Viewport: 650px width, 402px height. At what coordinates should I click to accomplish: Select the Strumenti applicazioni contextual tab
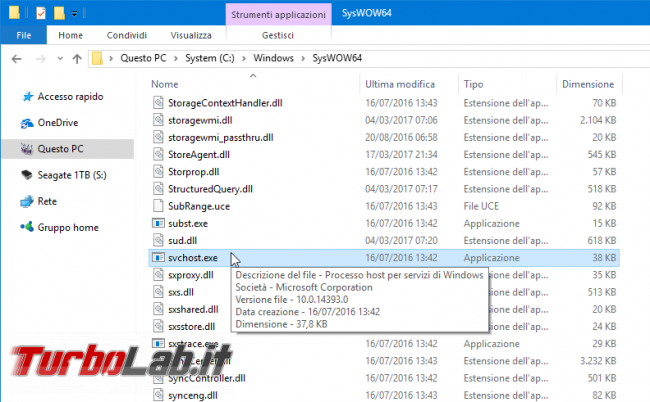pos(278,15)
